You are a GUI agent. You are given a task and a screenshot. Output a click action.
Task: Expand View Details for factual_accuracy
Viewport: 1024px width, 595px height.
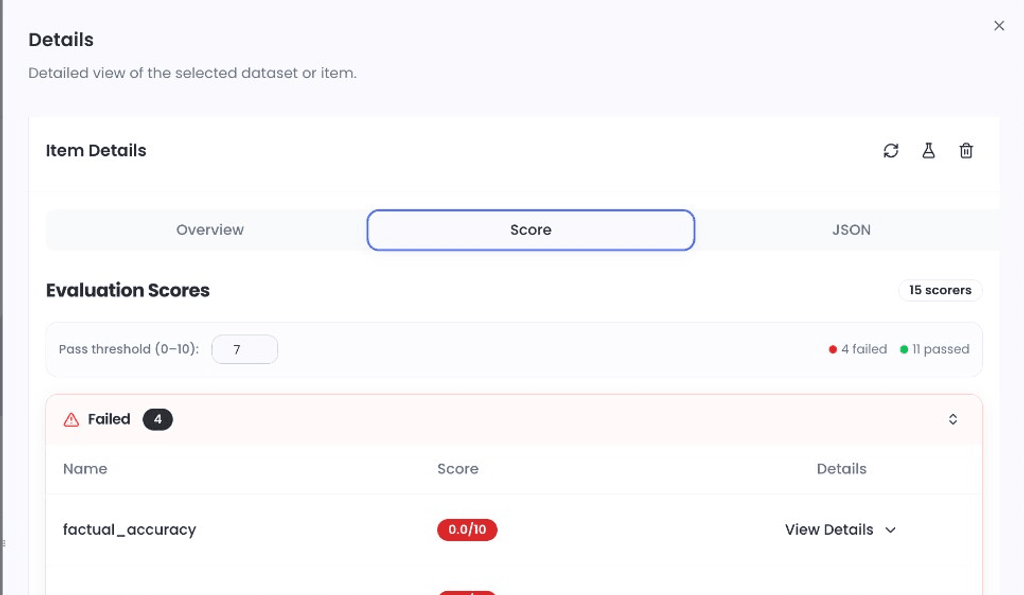[x=840, y=530]
